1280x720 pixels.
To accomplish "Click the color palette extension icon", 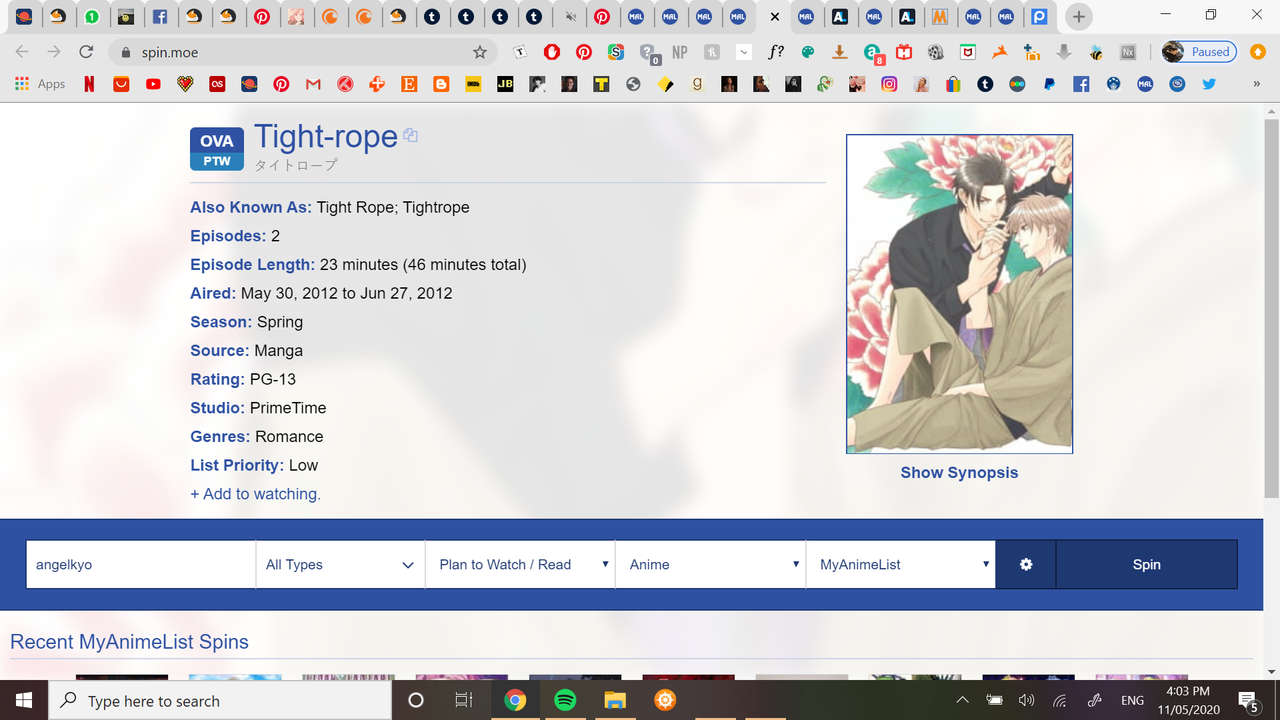I will [808, 52].
